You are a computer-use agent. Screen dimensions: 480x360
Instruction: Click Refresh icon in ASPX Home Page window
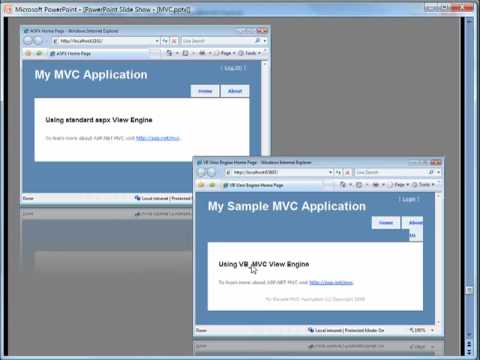coord(165,41)
